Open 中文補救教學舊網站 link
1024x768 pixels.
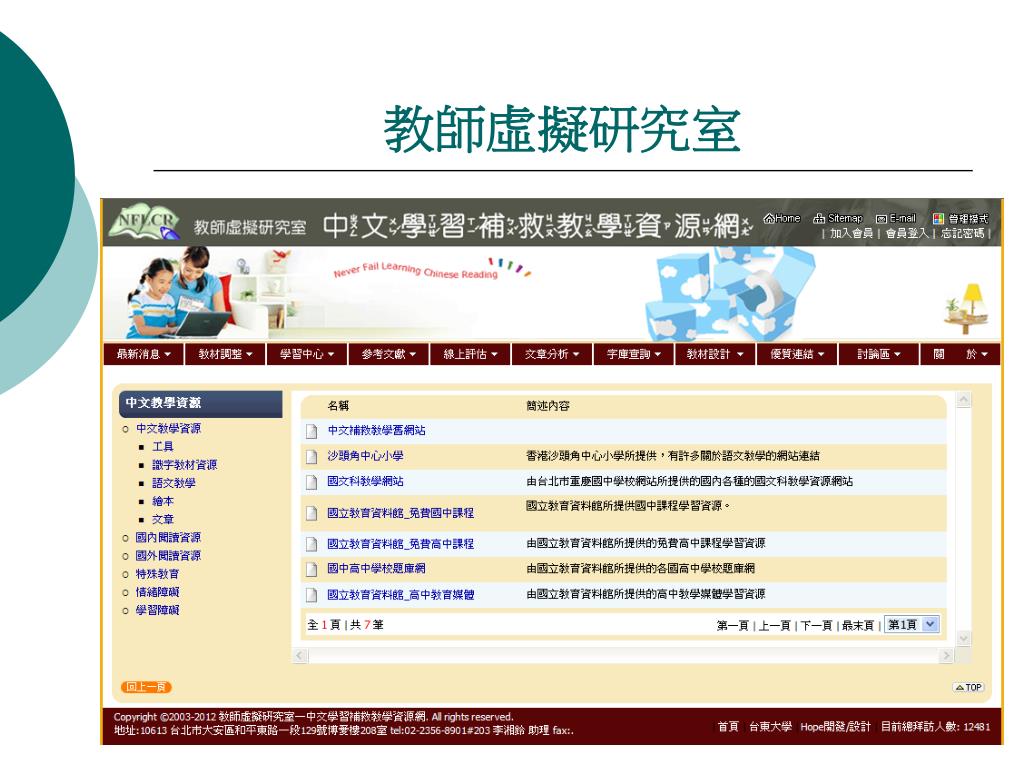click(x=376, y=430)
